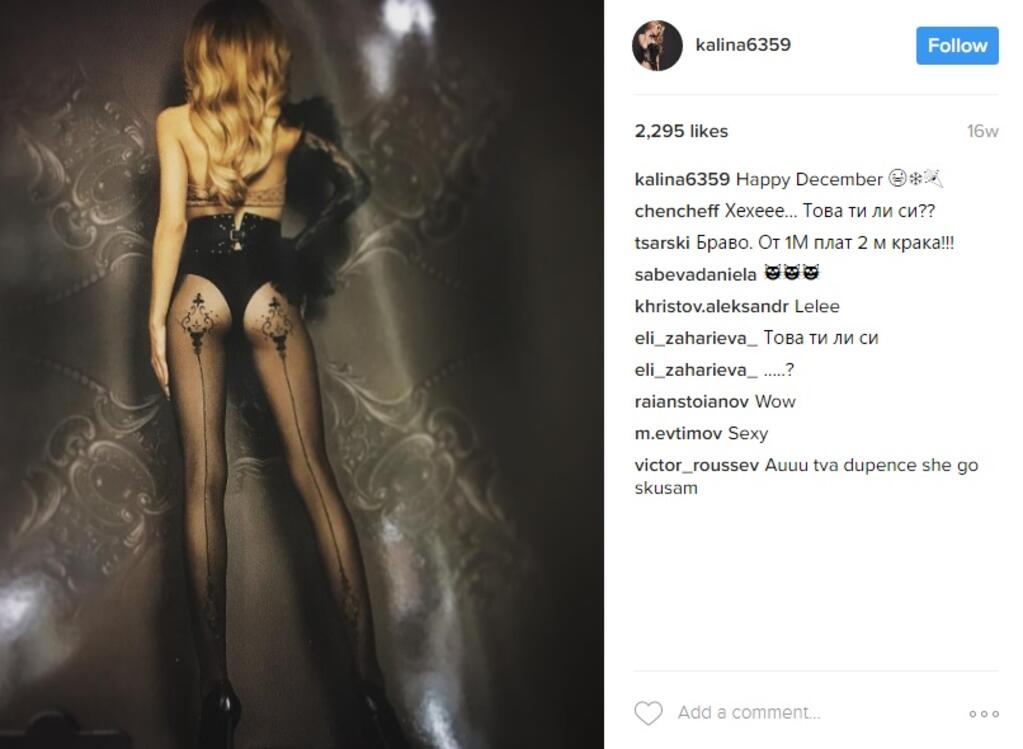1023x749 pixels.
Task: Like the post with the heart icon
Action: (x=649, y=713)
